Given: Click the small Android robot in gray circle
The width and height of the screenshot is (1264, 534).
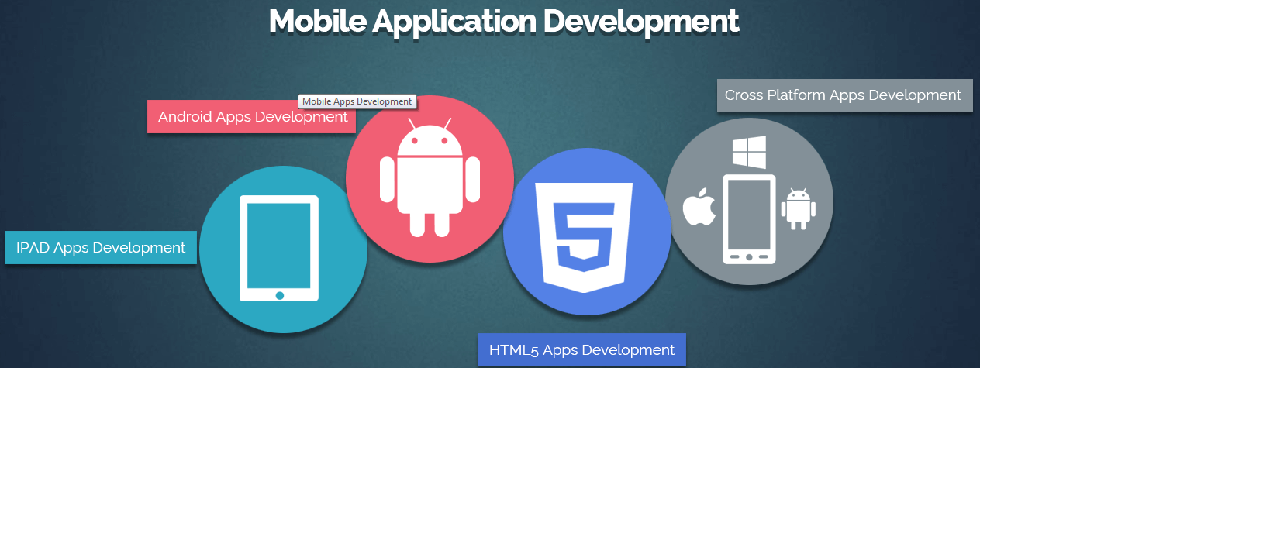Looking at the screenshot, I should (x=798, y=208).
